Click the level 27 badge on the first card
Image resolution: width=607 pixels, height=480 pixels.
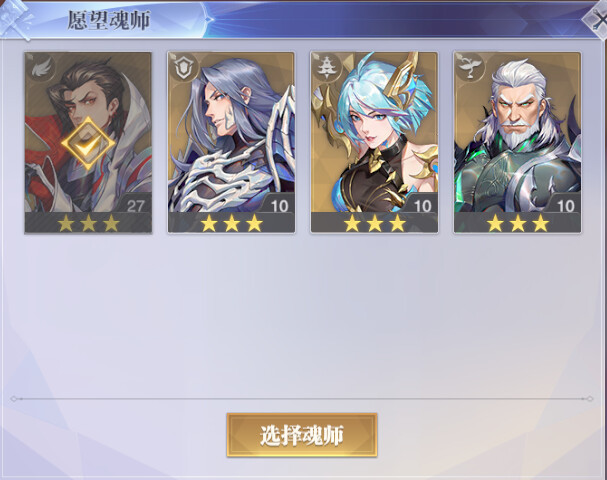tap(135, 205)
